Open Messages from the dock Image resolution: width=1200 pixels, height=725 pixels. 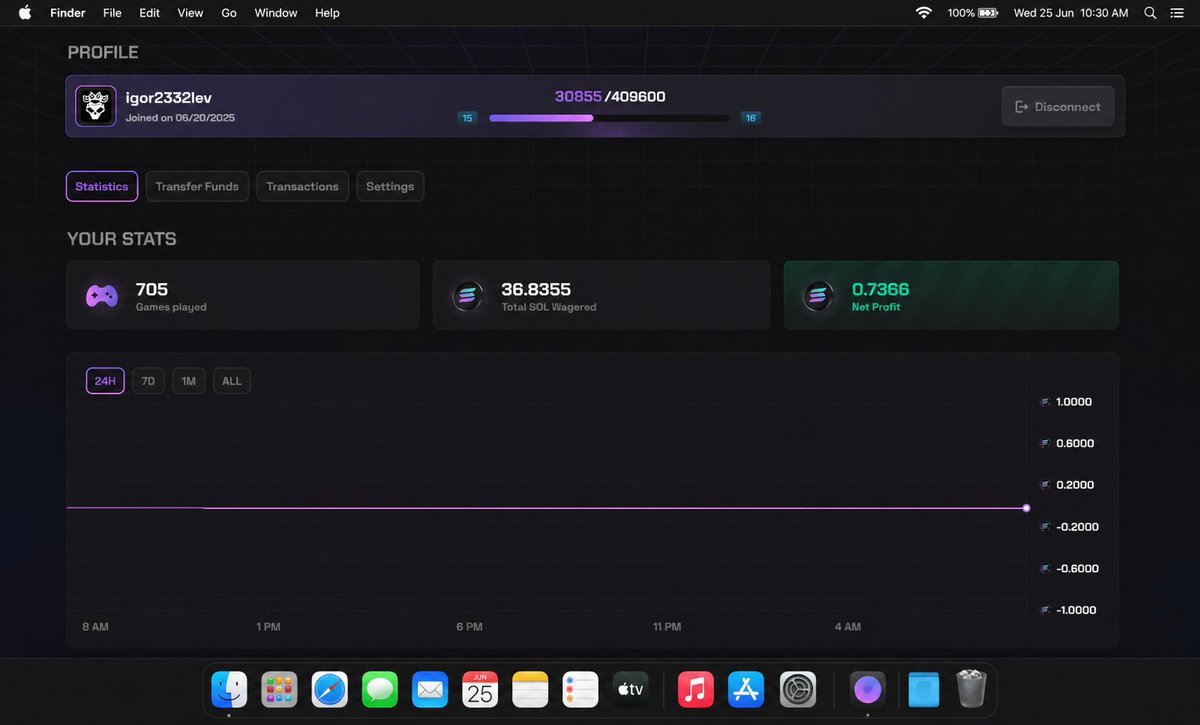(380, 689)
